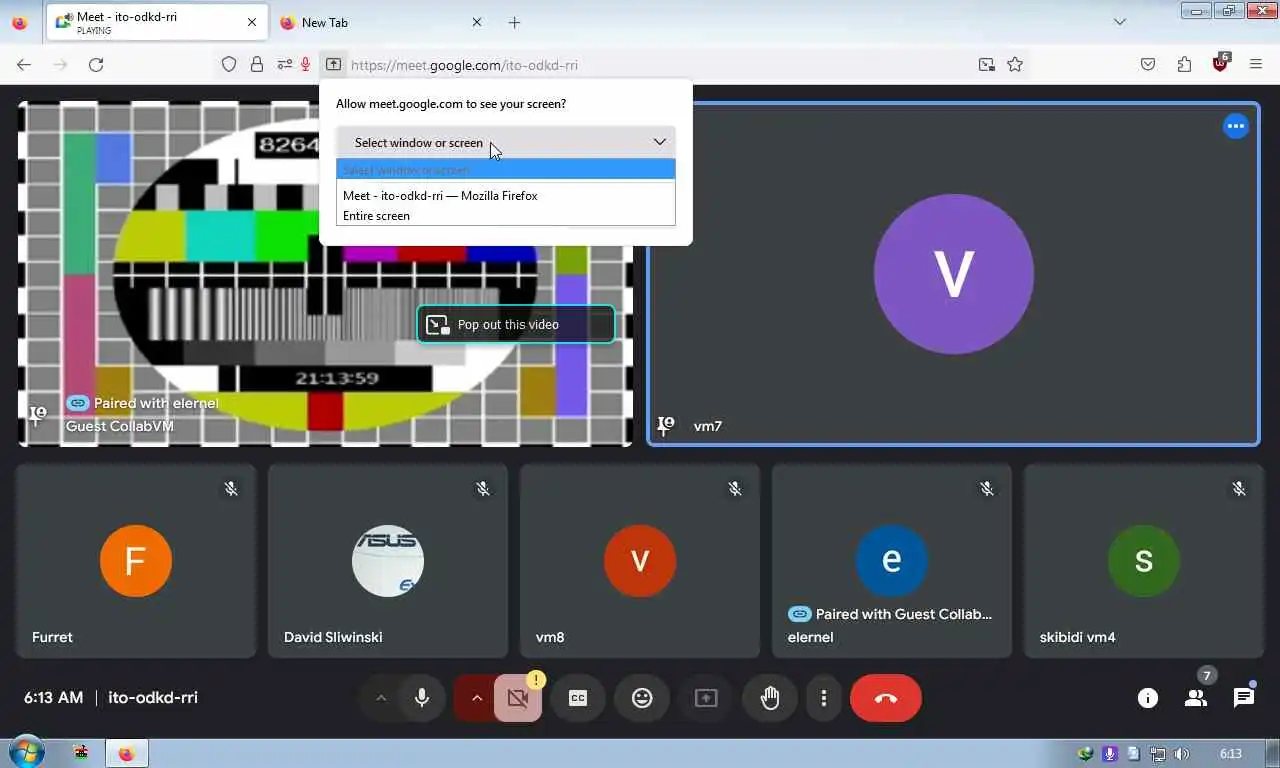Screen dimensions: 1280x768
Task: Open the Firefox extensions puzzle icon
Action: [x=1184, y=65]
